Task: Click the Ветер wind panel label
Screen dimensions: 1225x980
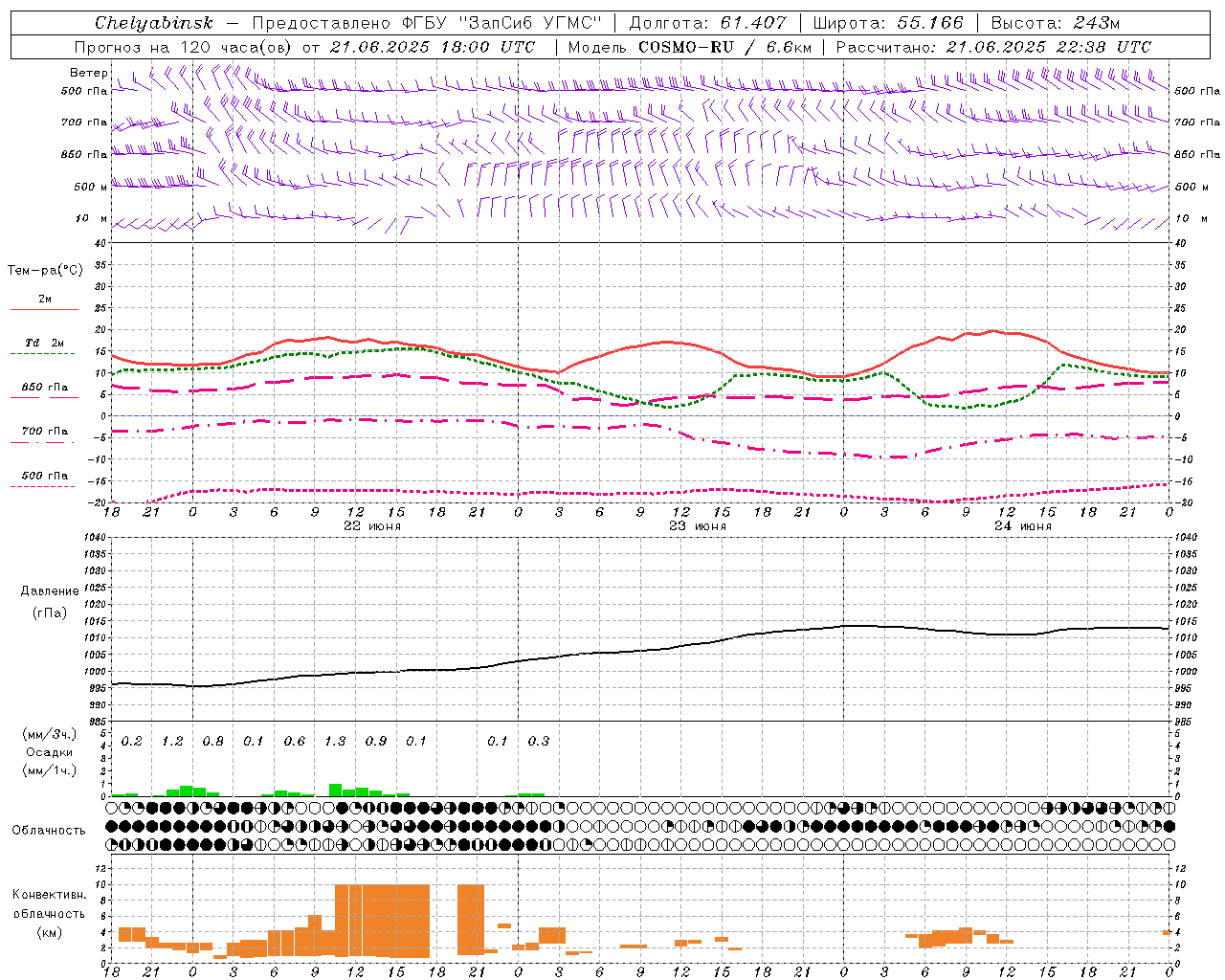Action: click(88, 73)
